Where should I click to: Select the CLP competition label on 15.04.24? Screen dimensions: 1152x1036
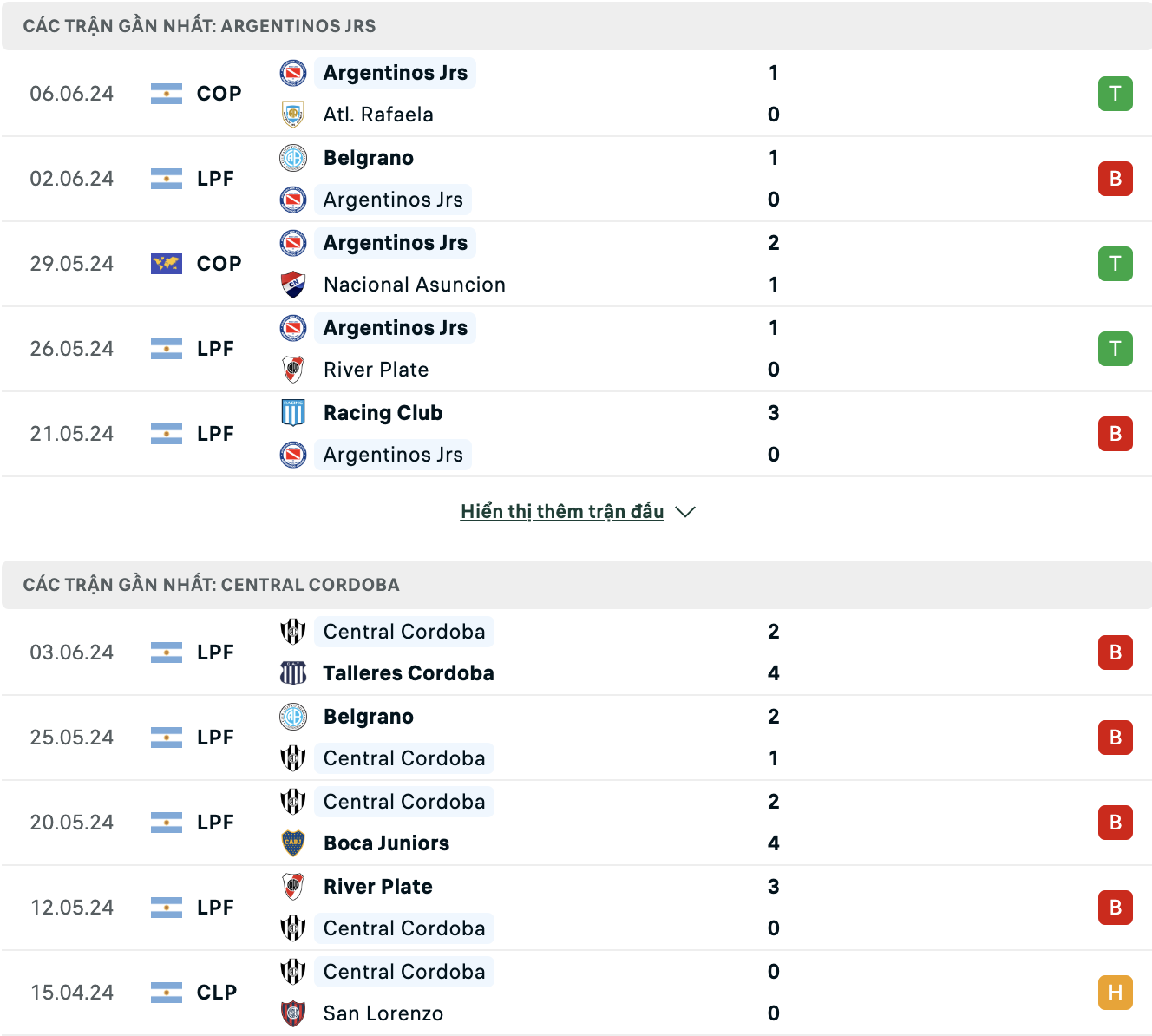[217, 993]
